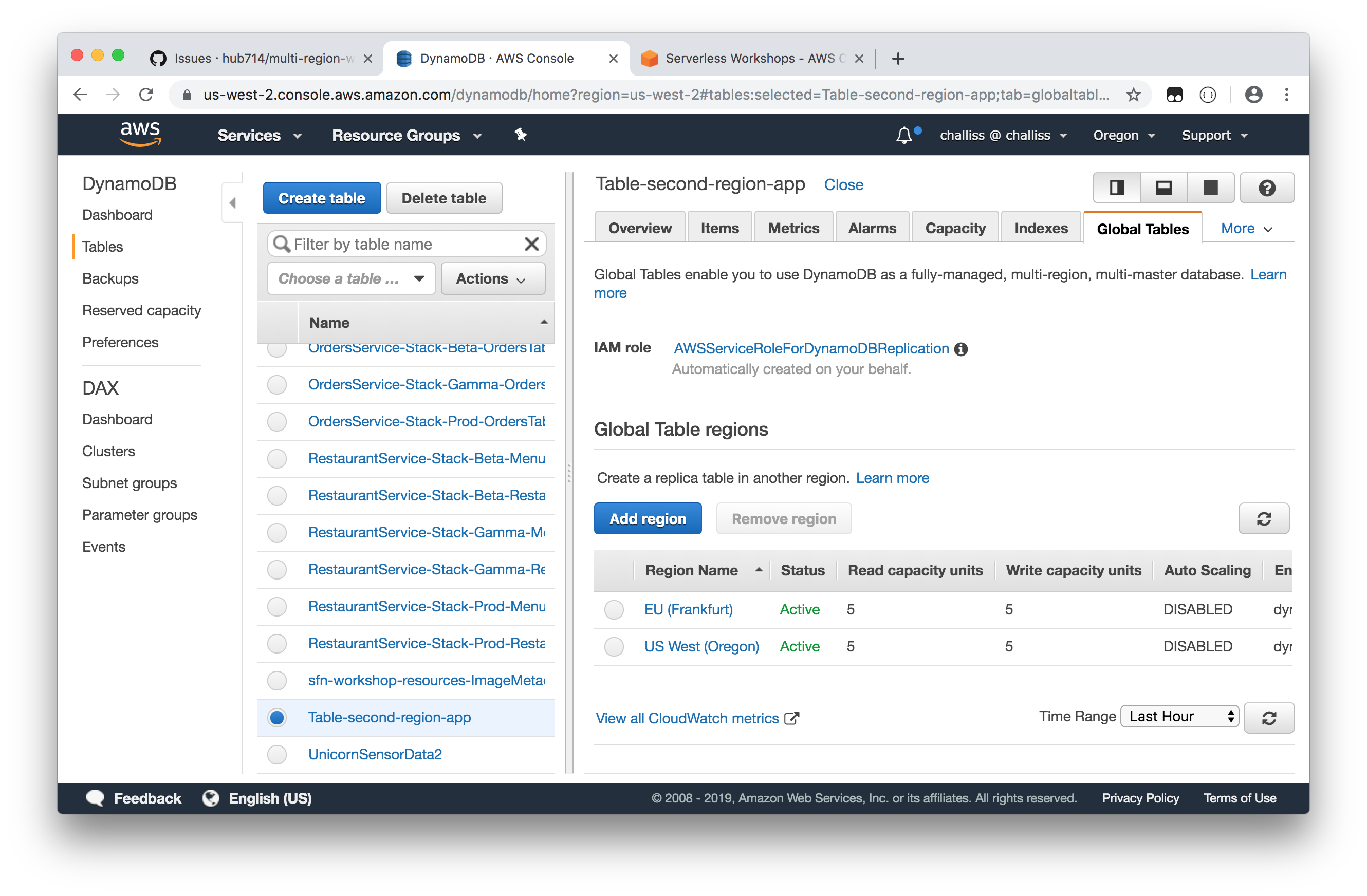Click the Create table button
The image size is (1367, 896).
coord(322,198)
